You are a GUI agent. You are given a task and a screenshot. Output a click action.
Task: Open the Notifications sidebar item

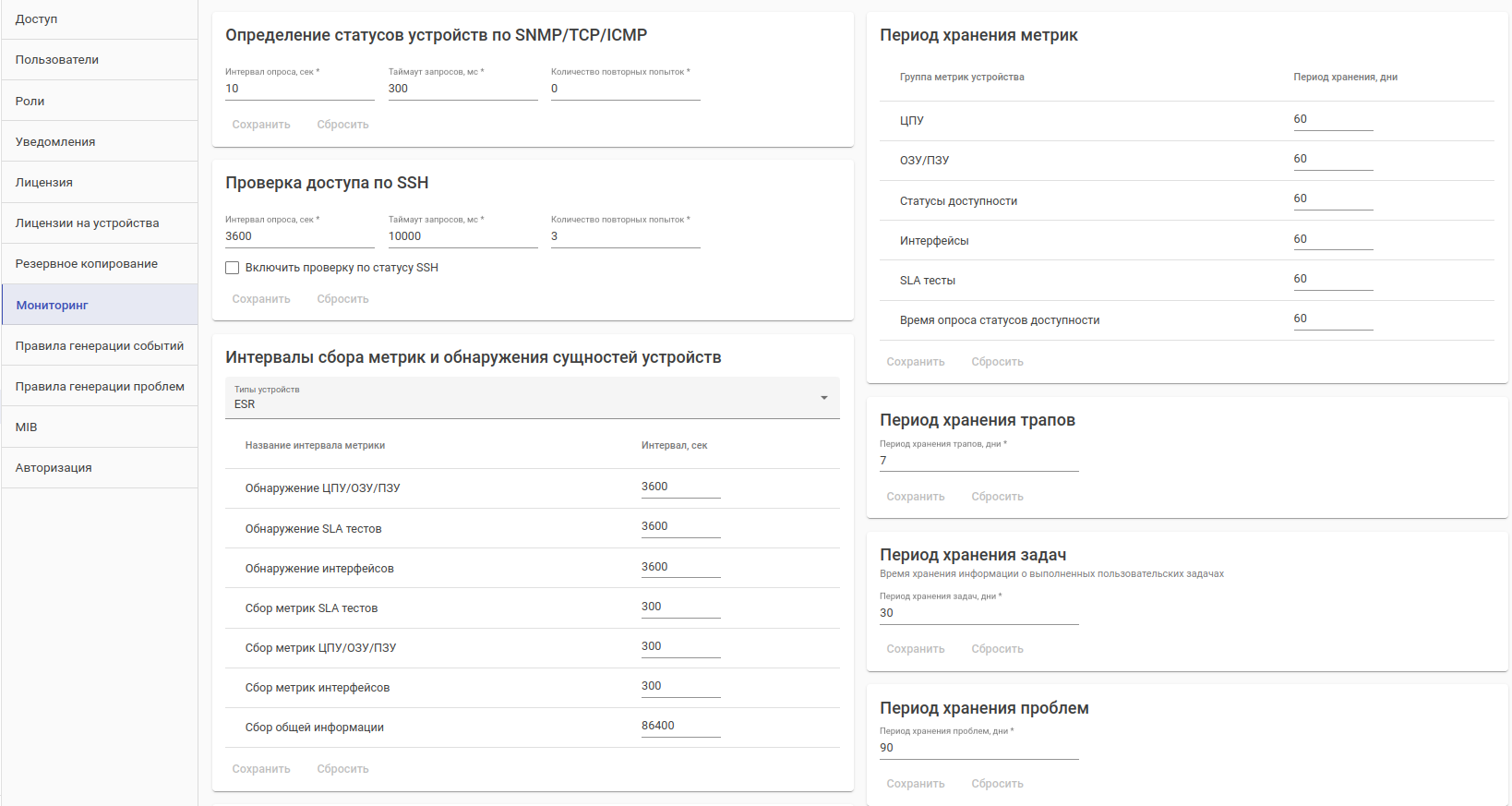click(55, 141)
